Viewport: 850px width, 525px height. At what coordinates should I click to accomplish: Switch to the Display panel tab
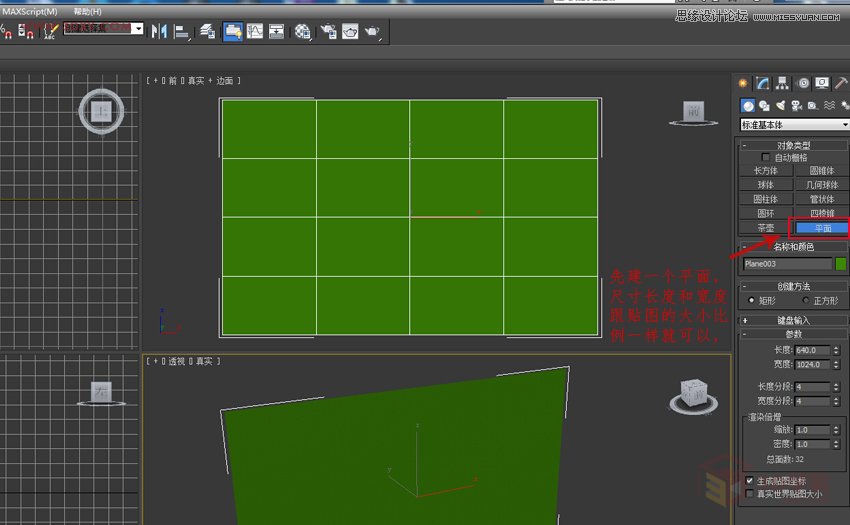[822, 83]
